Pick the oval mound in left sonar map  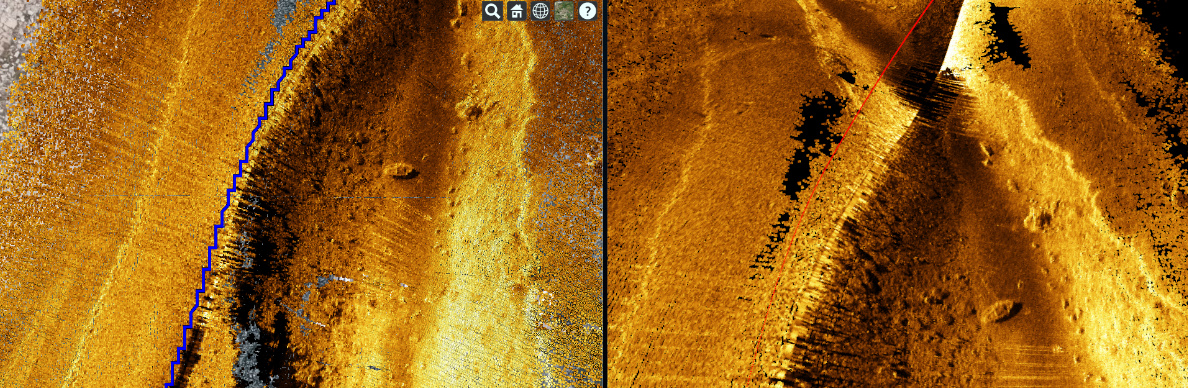pyautogui.click(x=401, y=171)
